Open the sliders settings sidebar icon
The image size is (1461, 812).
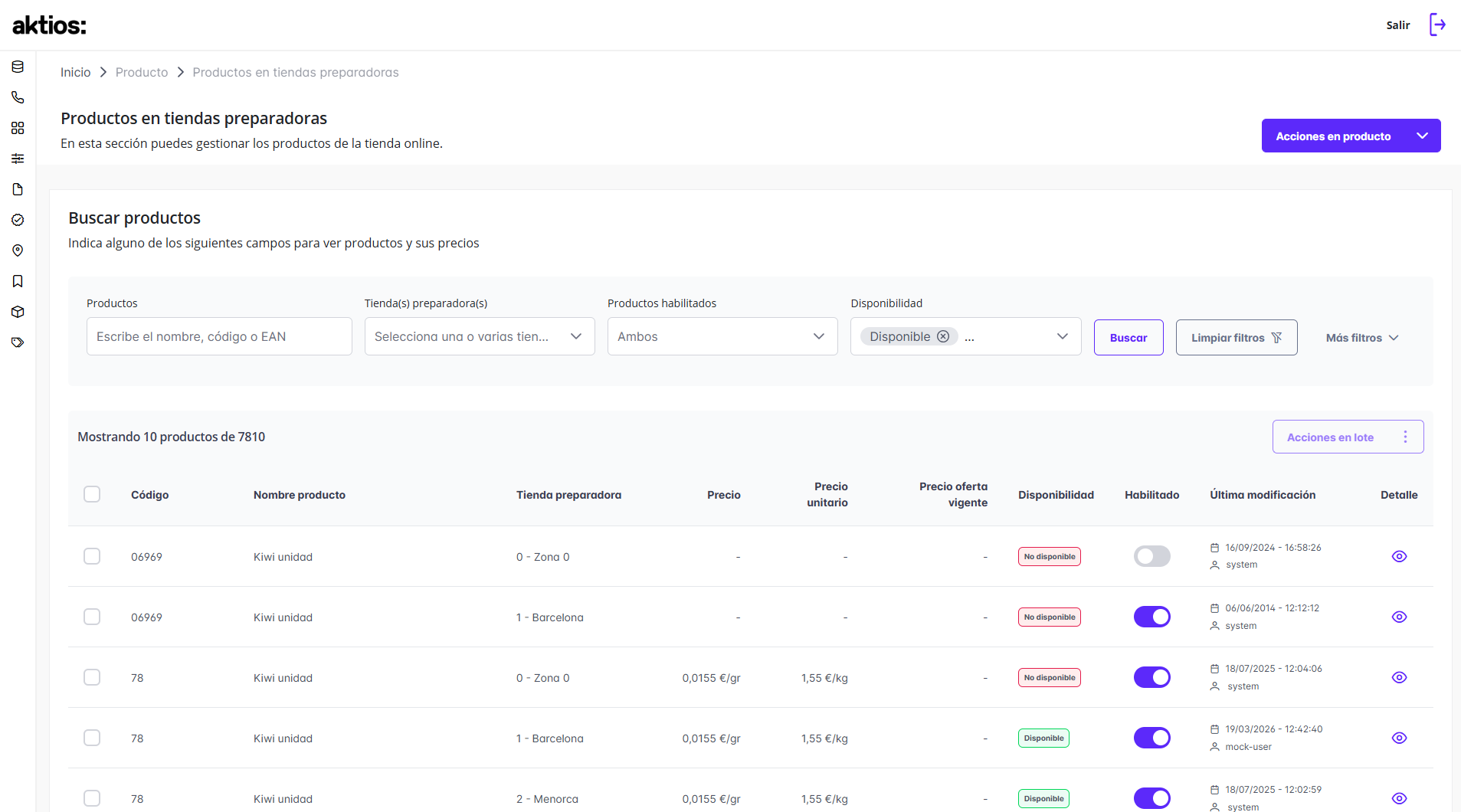[18, 159]
